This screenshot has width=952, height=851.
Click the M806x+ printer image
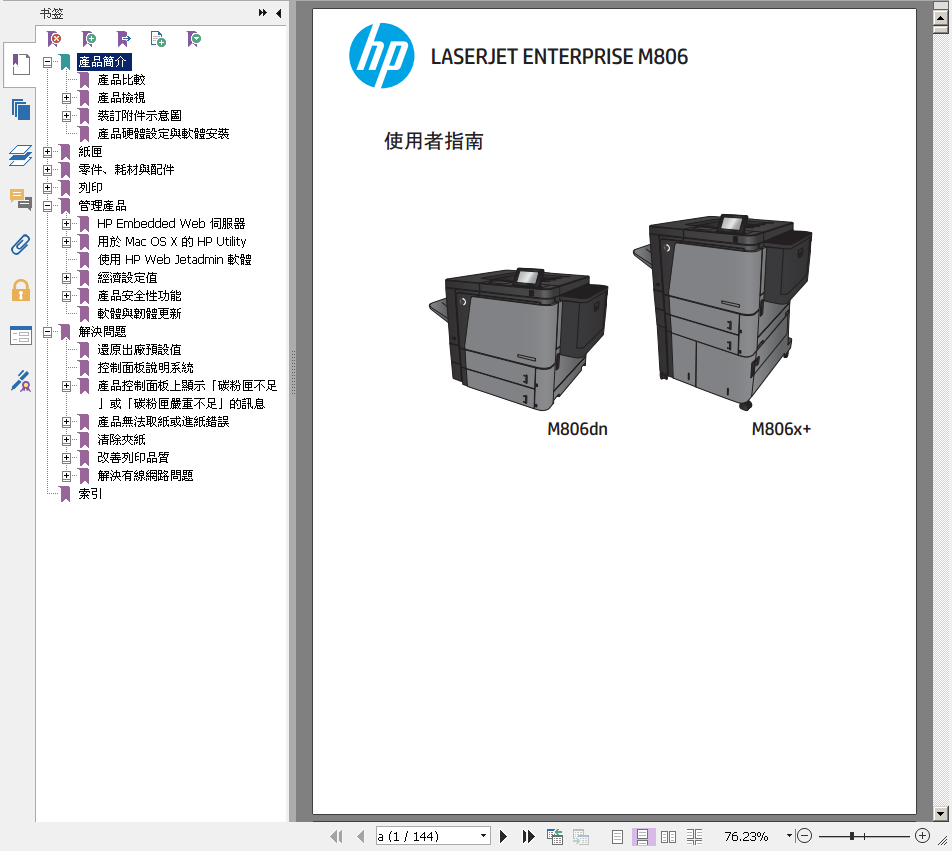click(722, 312)
